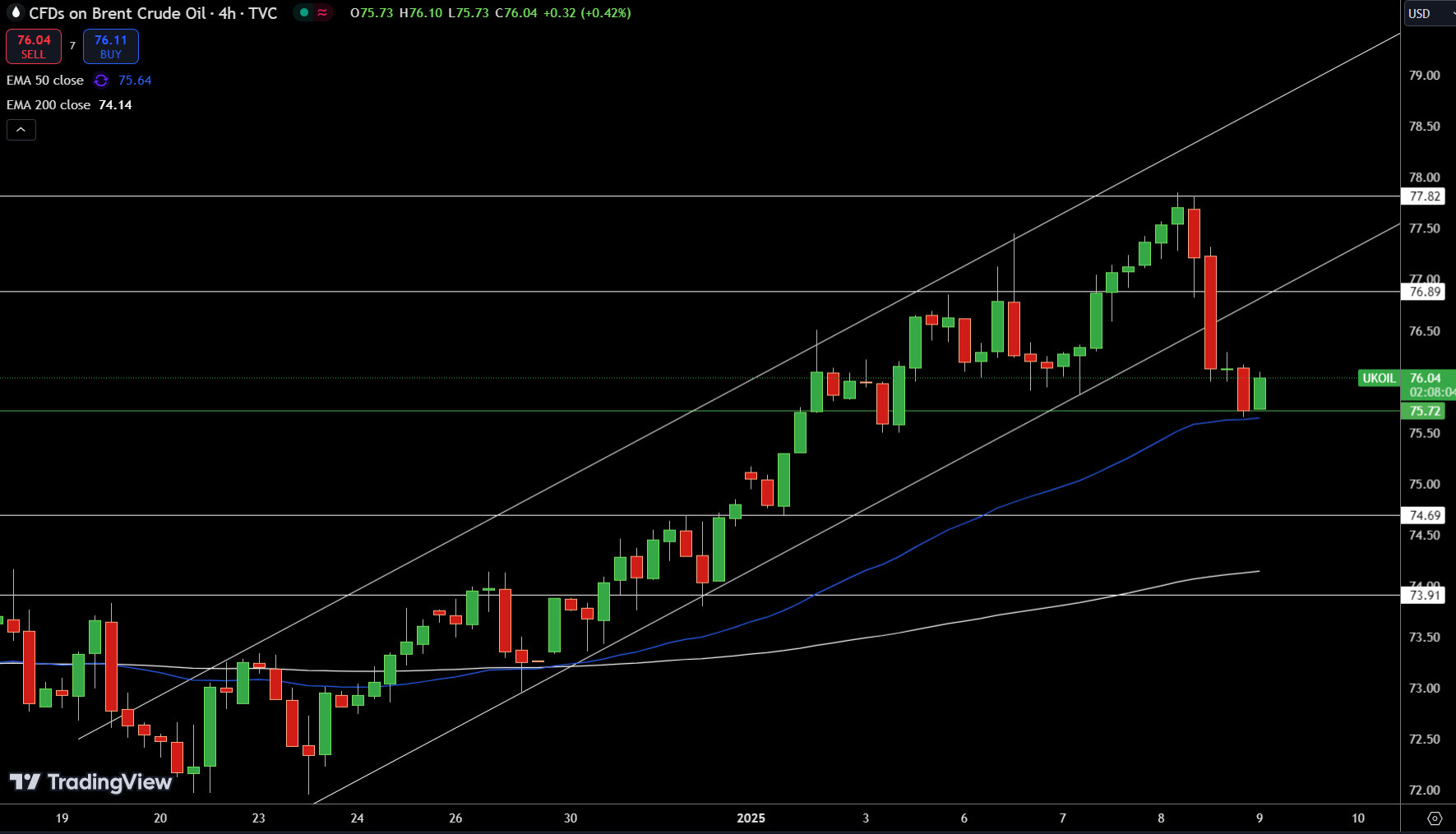Click the 76.04 SELL button

[x=34, y=47]
